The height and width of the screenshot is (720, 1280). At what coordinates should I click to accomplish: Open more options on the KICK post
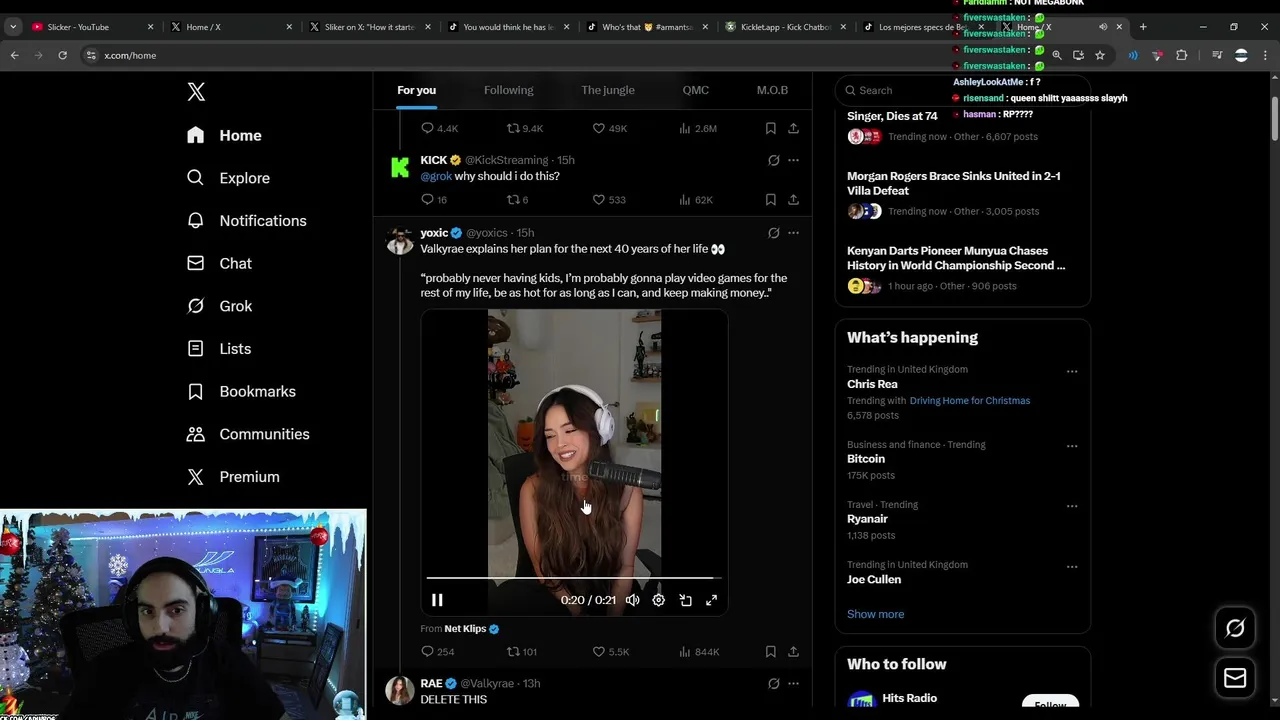[x=793, y=160]
